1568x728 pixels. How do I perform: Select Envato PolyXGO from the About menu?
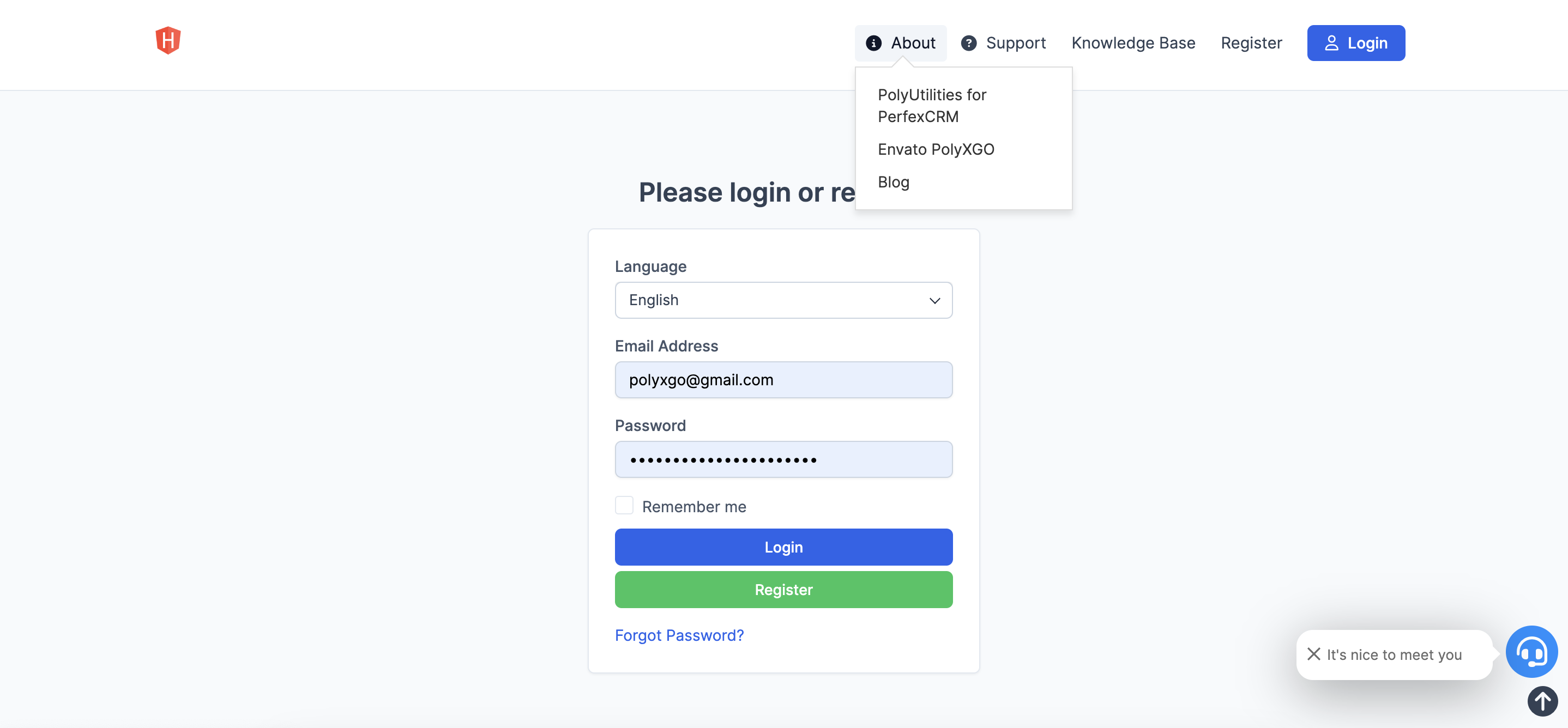coord(936,149)
